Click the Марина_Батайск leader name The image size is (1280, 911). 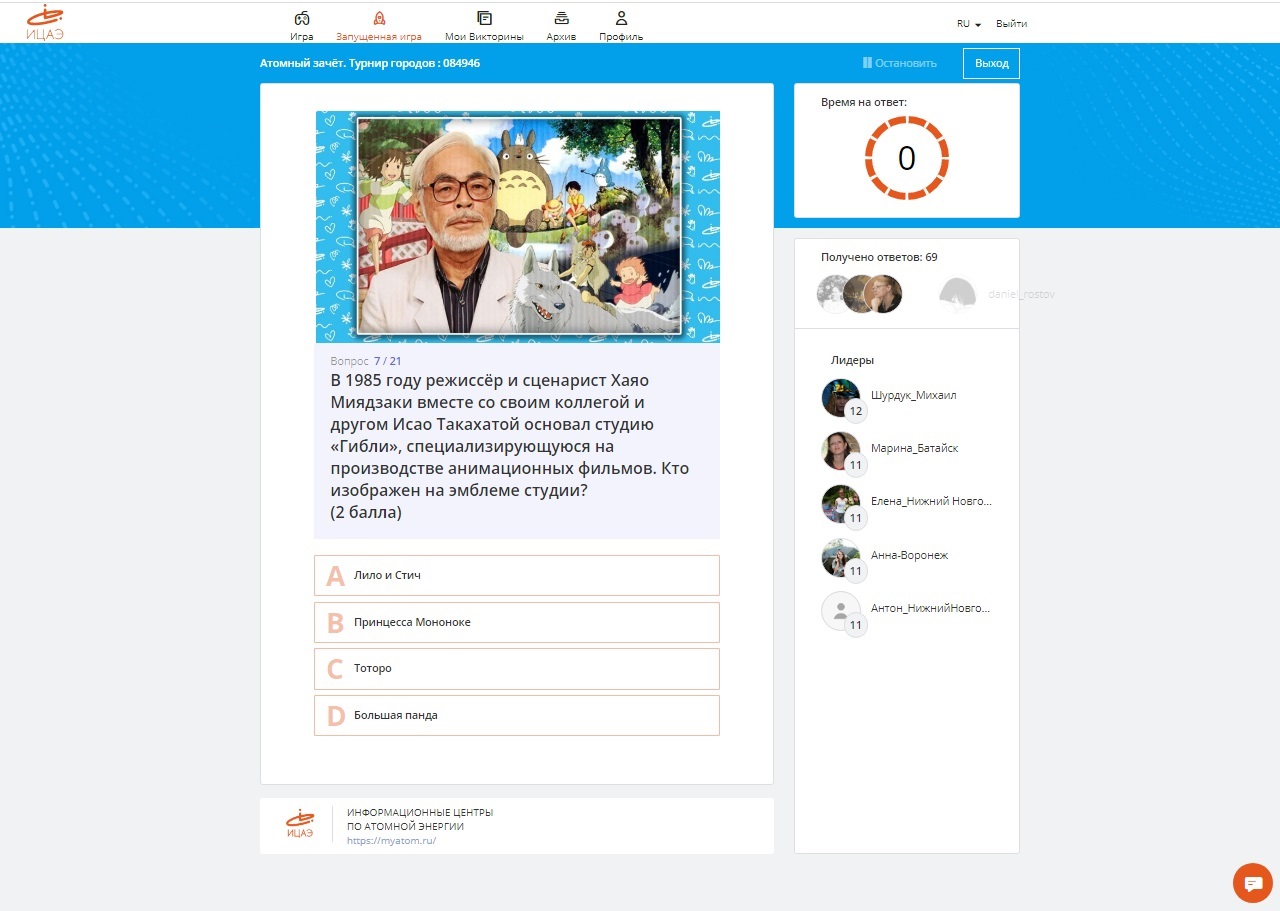point(915,448)
